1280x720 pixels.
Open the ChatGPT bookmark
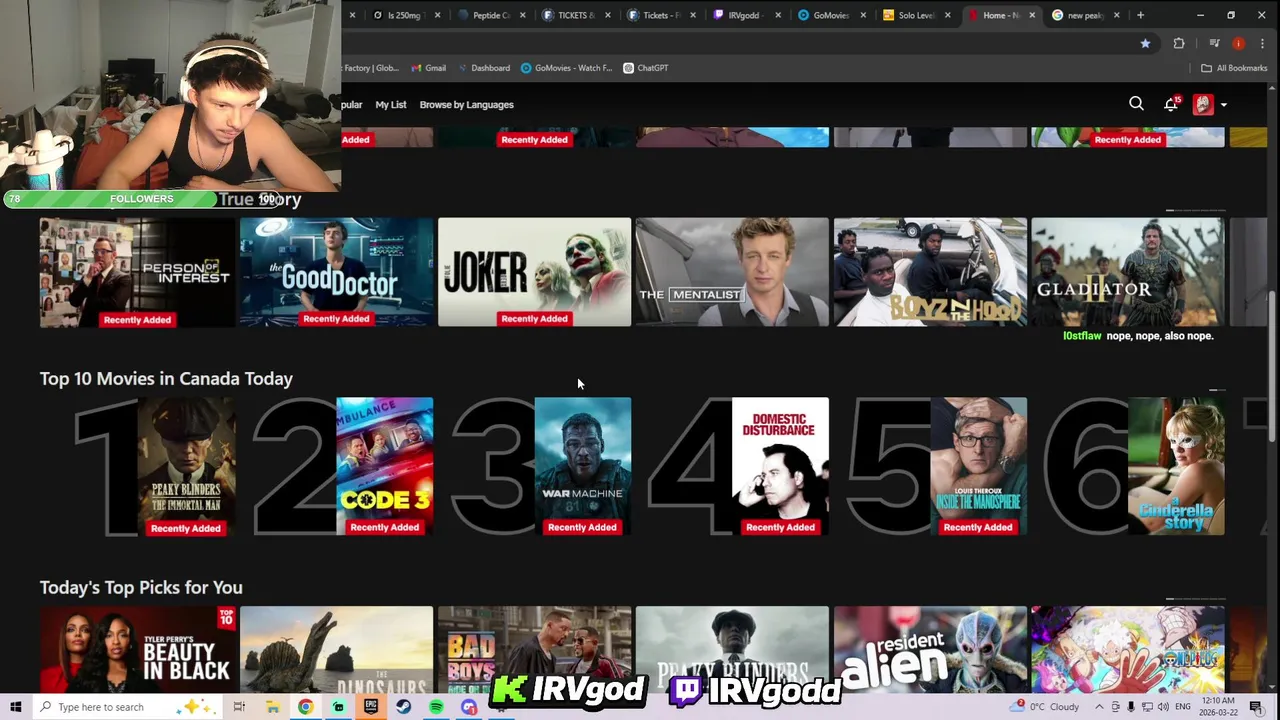click(x=646, y=68)
